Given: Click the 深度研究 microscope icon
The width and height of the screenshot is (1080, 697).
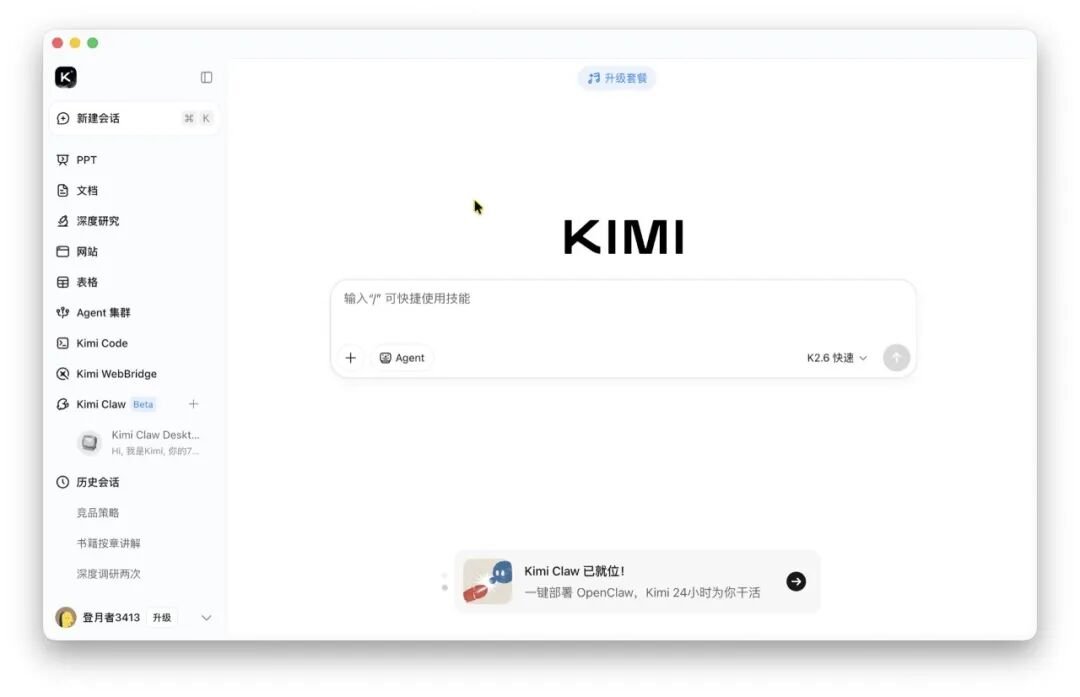Looking at the screenshot, I should tap(63, 221).
